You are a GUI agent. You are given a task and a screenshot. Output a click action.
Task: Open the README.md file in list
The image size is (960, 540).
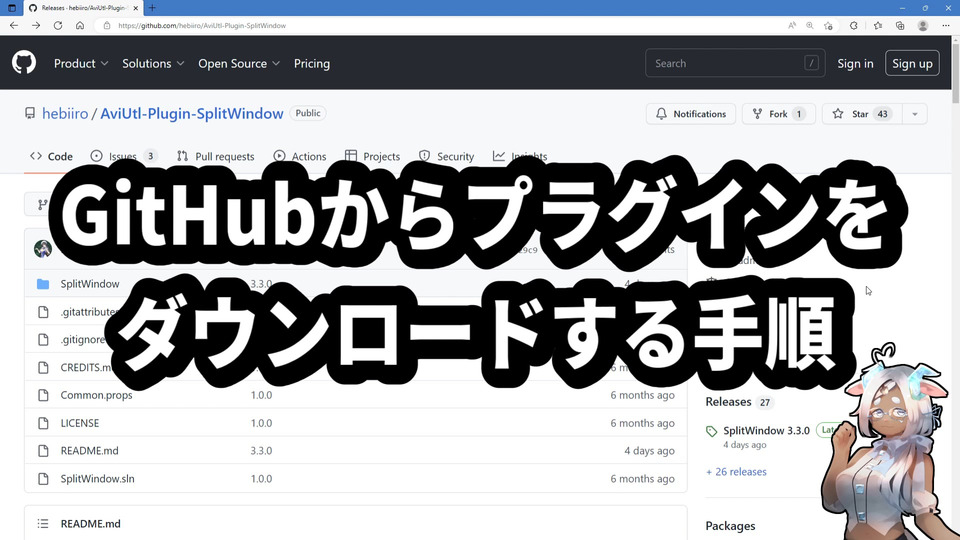pos(89,451)
